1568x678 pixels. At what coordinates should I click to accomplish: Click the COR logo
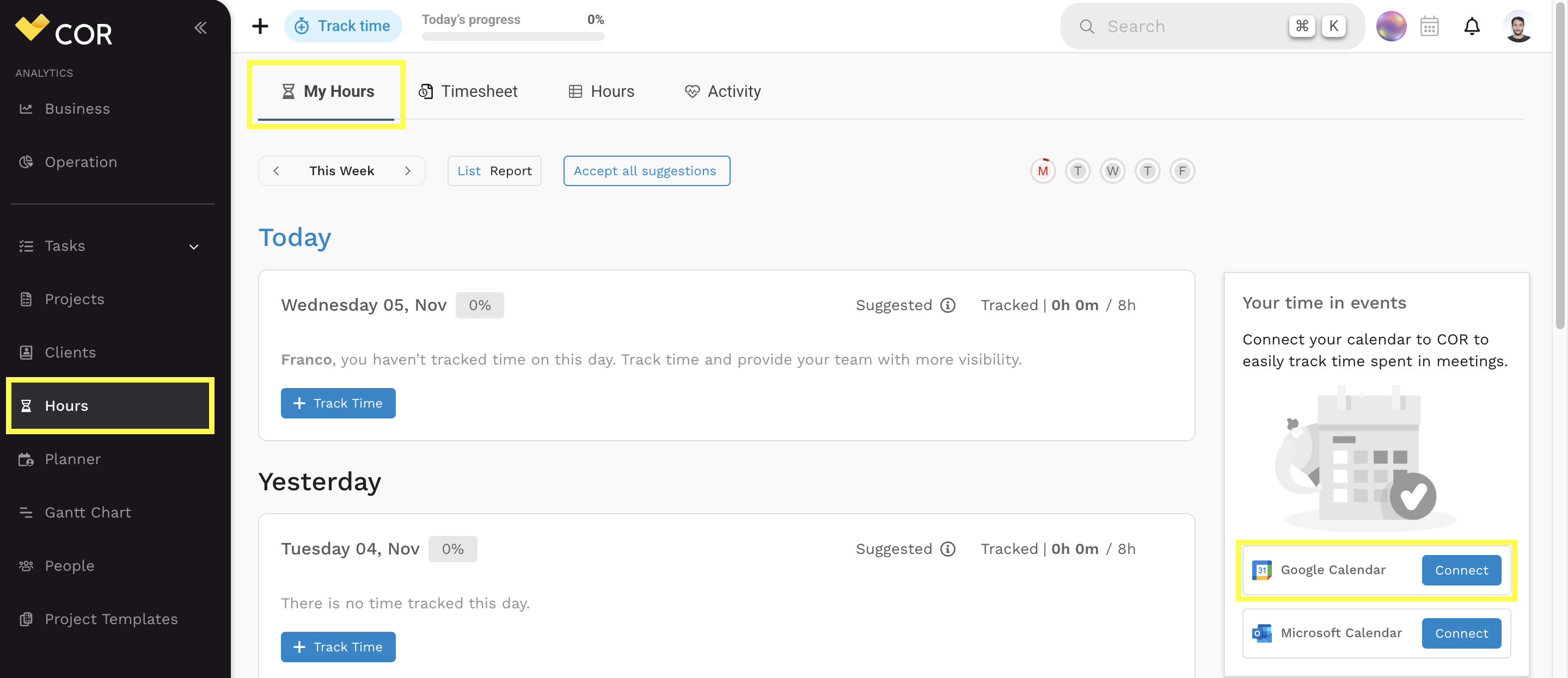coord(64,30)
